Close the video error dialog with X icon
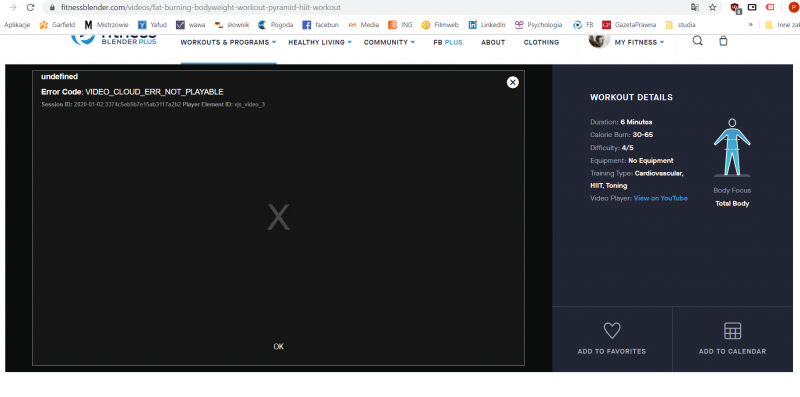The width and height of the screenshot is (800, 397). point(513,82)
